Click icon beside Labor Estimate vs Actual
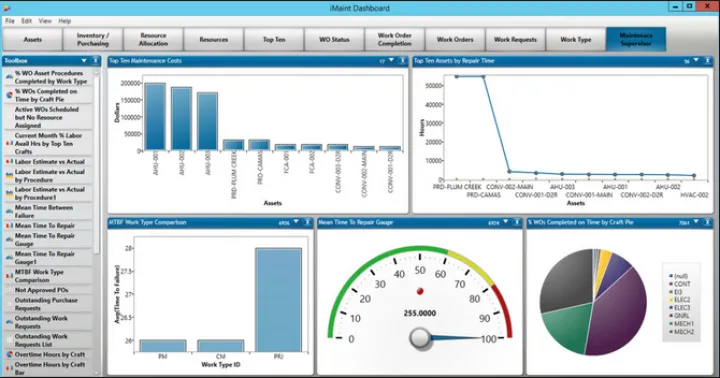The height and width of the screenshot is (378, 720). point(9,162)
